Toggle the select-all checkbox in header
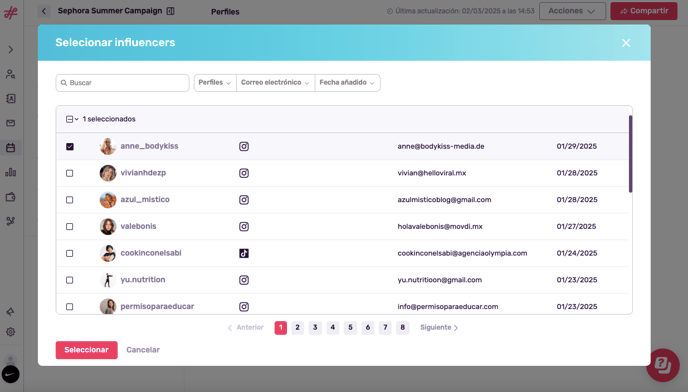 click(x=69, y=119)
